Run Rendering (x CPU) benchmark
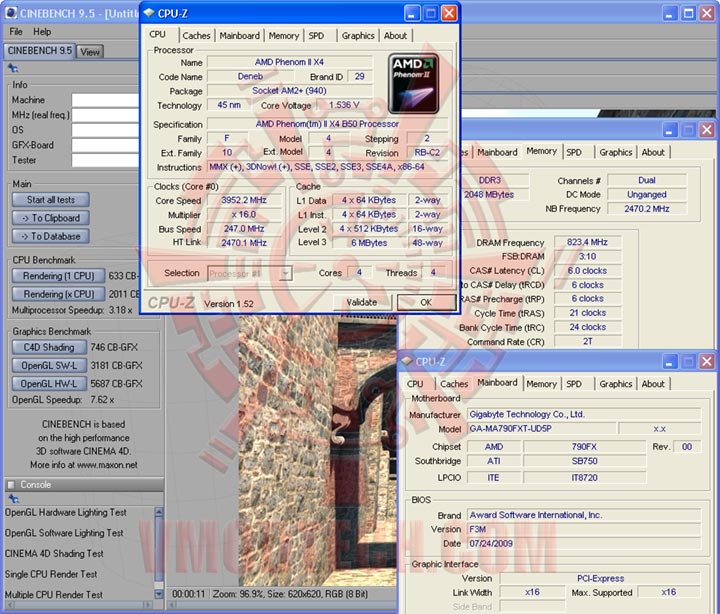 tap(58, 294)
